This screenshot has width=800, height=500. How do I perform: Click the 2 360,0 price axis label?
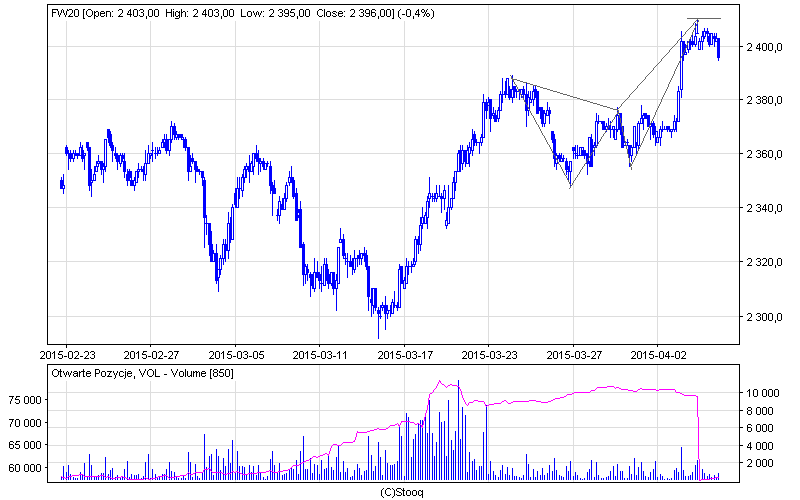point(764,155)
